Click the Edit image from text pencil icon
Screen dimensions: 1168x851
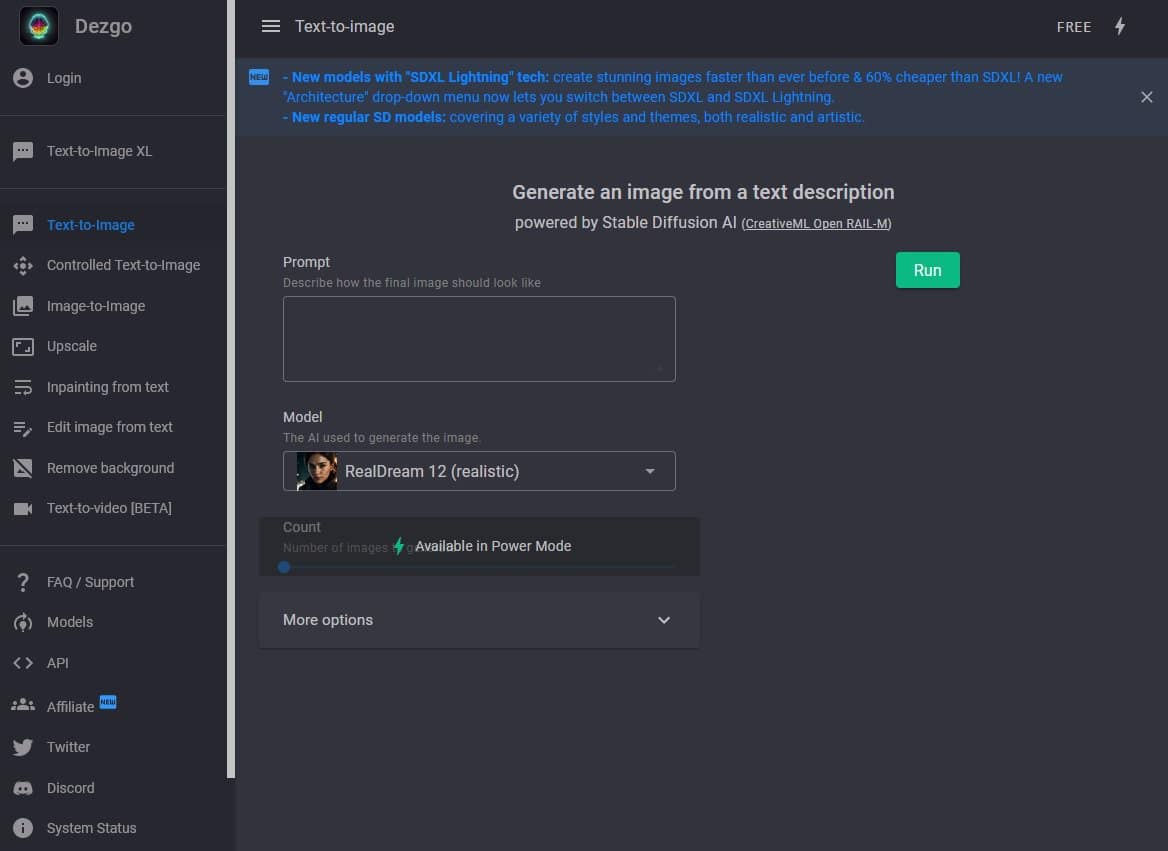click(23, 428)
